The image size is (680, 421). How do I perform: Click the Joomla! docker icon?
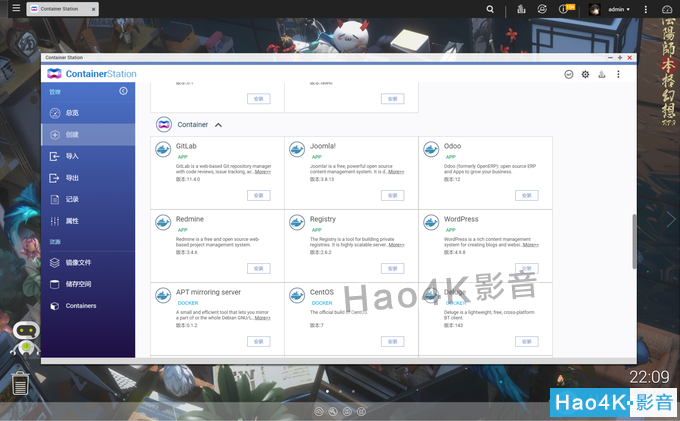[x=297, y=150]
